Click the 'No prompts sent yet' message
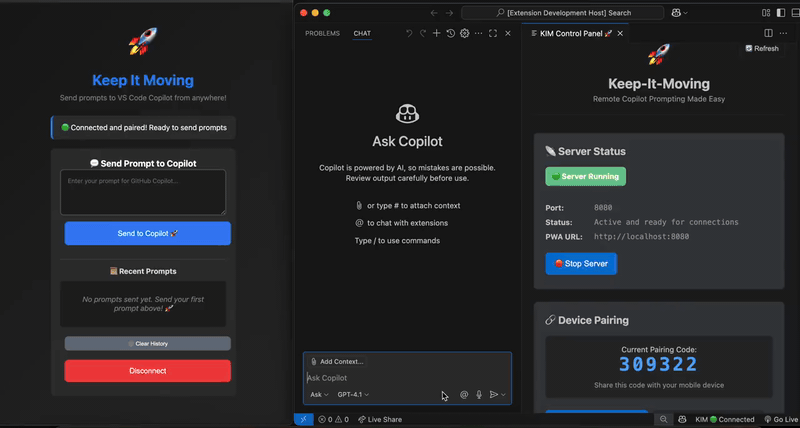The height and width of the screenshot is (428, 800). [143, 304]
